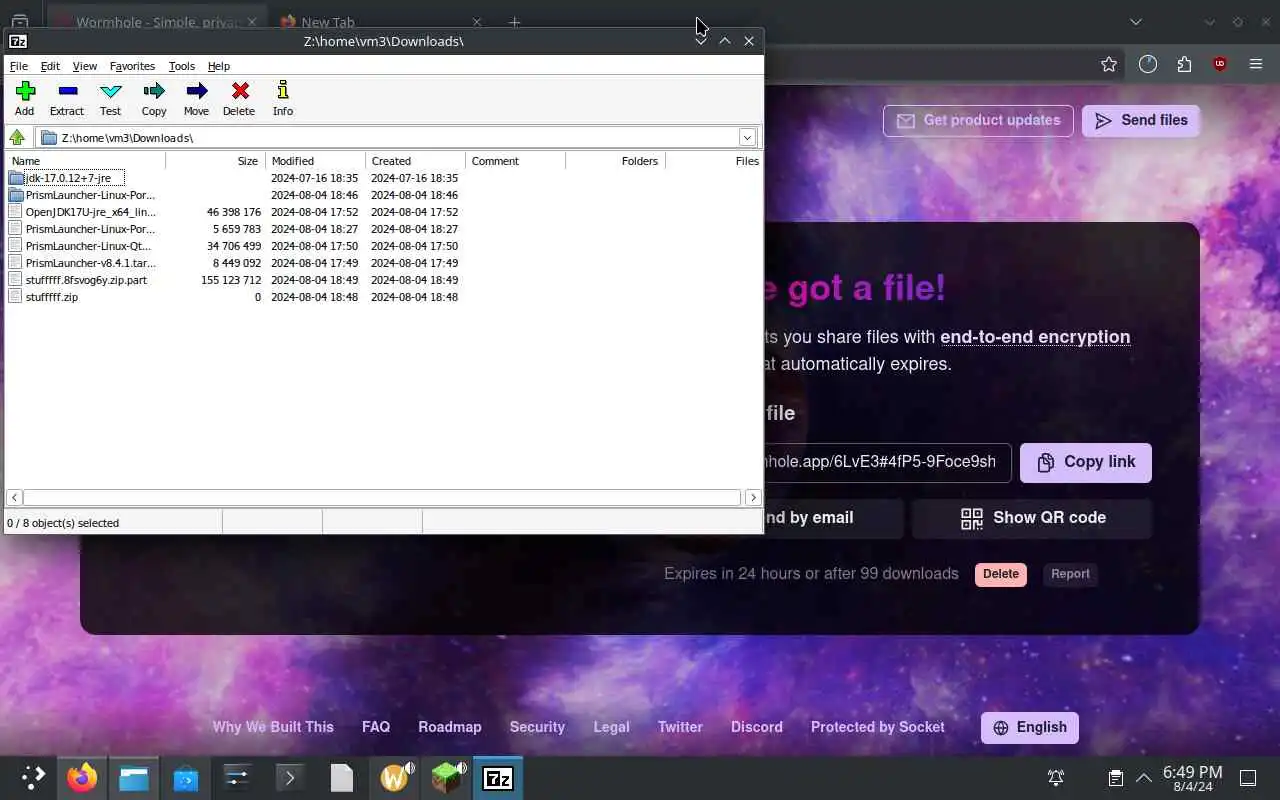Click the blank document taskbar icon
The width and height of the screenshot is (1280, 800).
pos(342,777)
